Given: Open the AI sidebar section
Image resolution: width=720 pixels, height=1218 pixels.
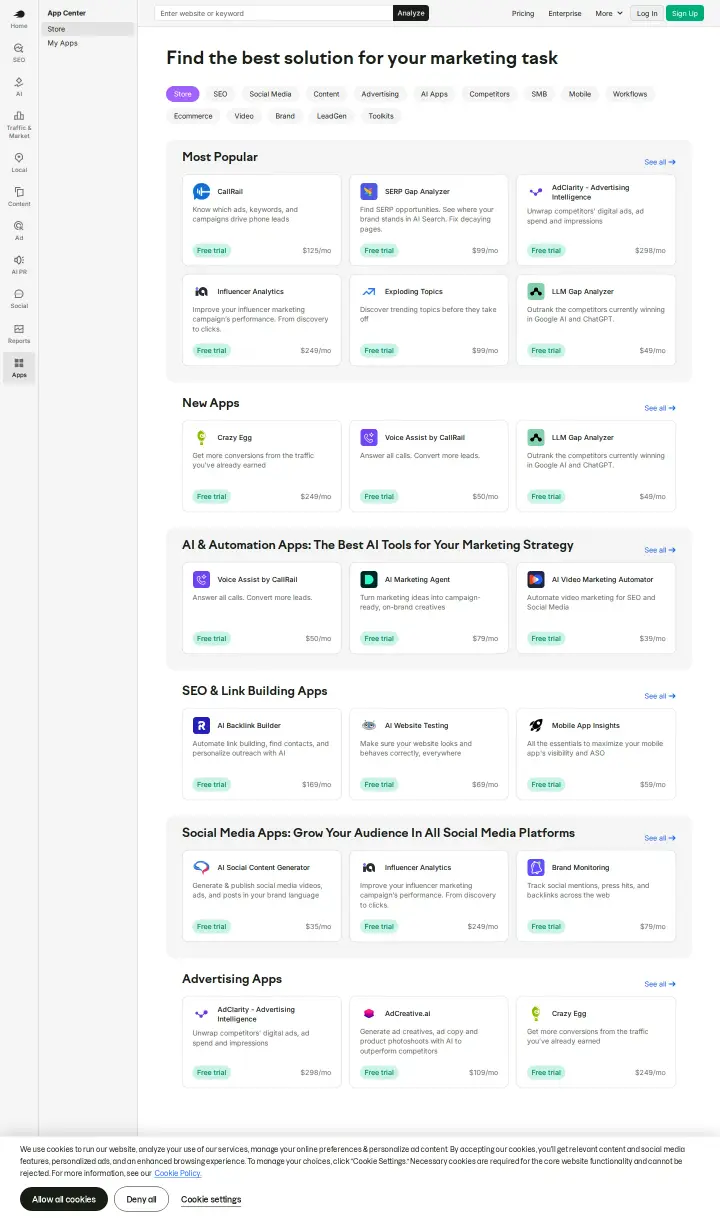Looking at the screenshot, I should point(19,86).
